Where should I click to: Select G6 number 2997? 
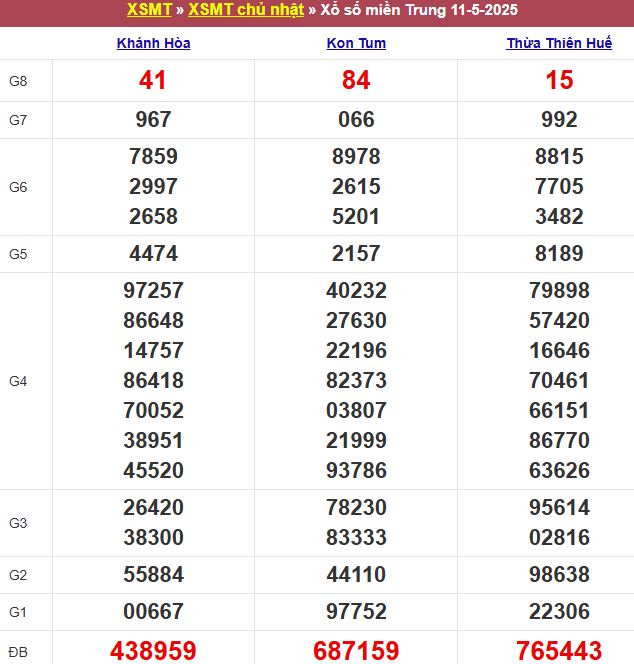point(153,186)
